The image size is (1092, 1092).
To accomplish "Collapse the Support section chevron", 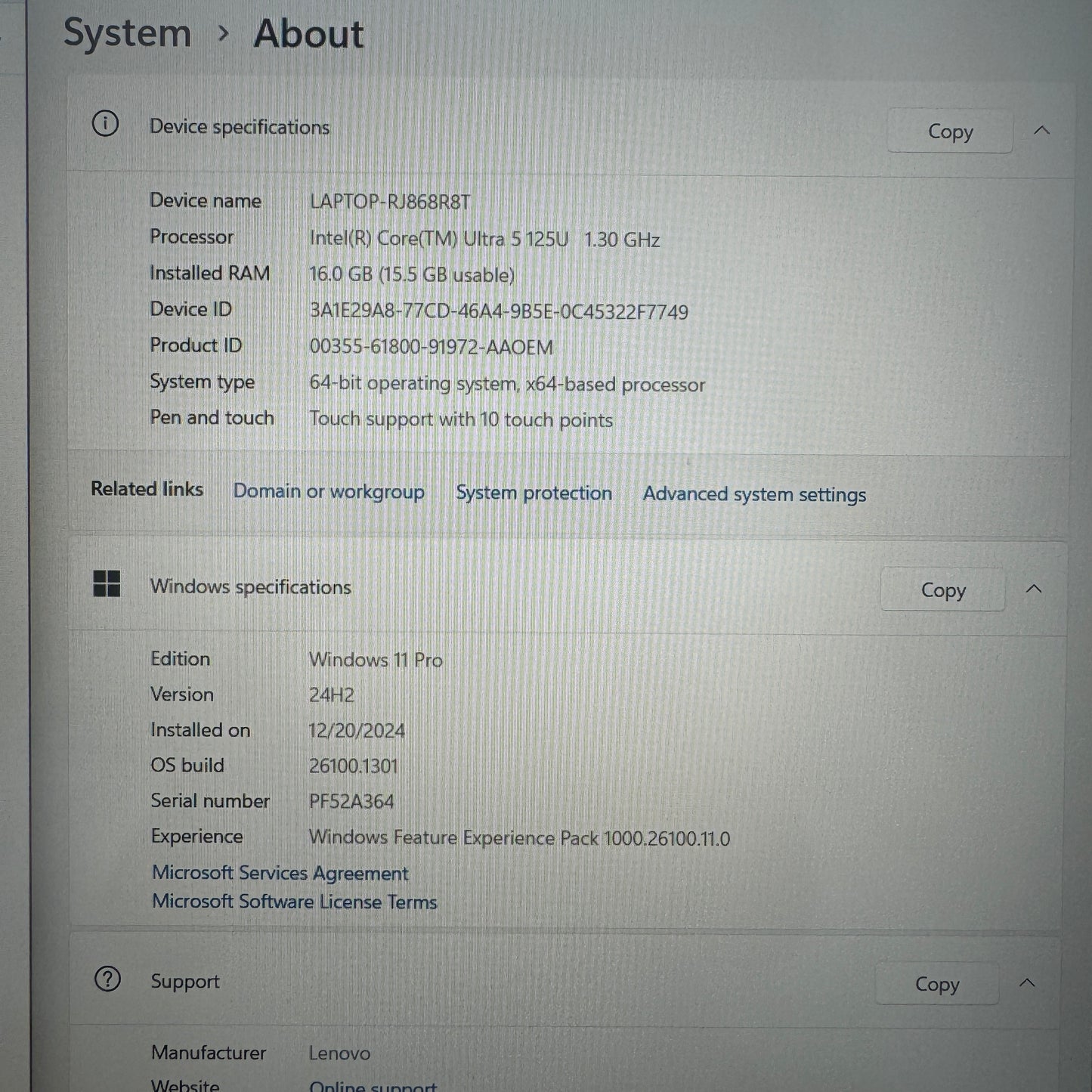I will point(1027,982).
